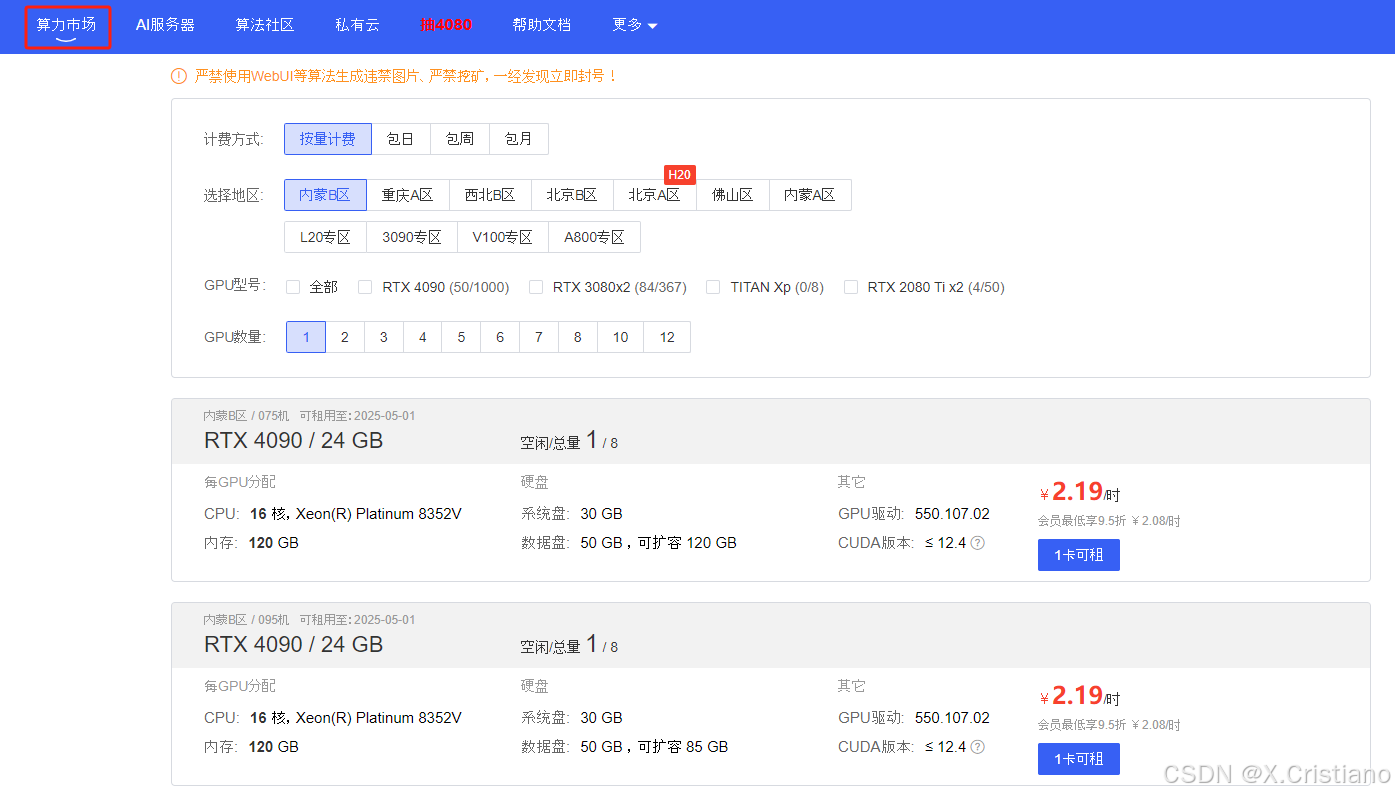Click the 内蒙B区 / 075机 header text
The width and height of the screenshot is (1395, 797).
[246, 416]
